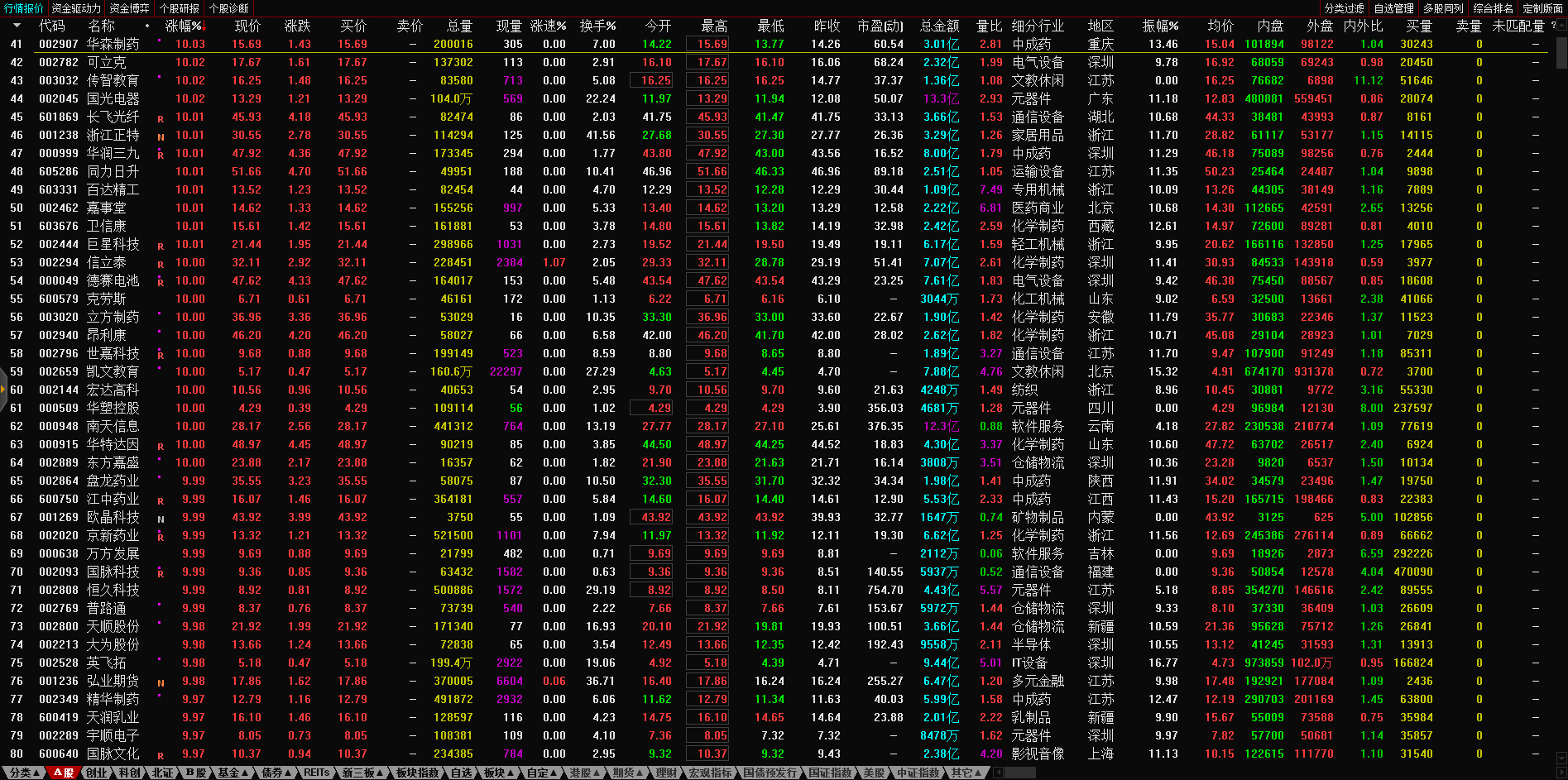This screenshot has width=1568, height=780.
Task: Switch to the 资金驱动力 tab
Action: pyautogui.click(x=76, y=8)
